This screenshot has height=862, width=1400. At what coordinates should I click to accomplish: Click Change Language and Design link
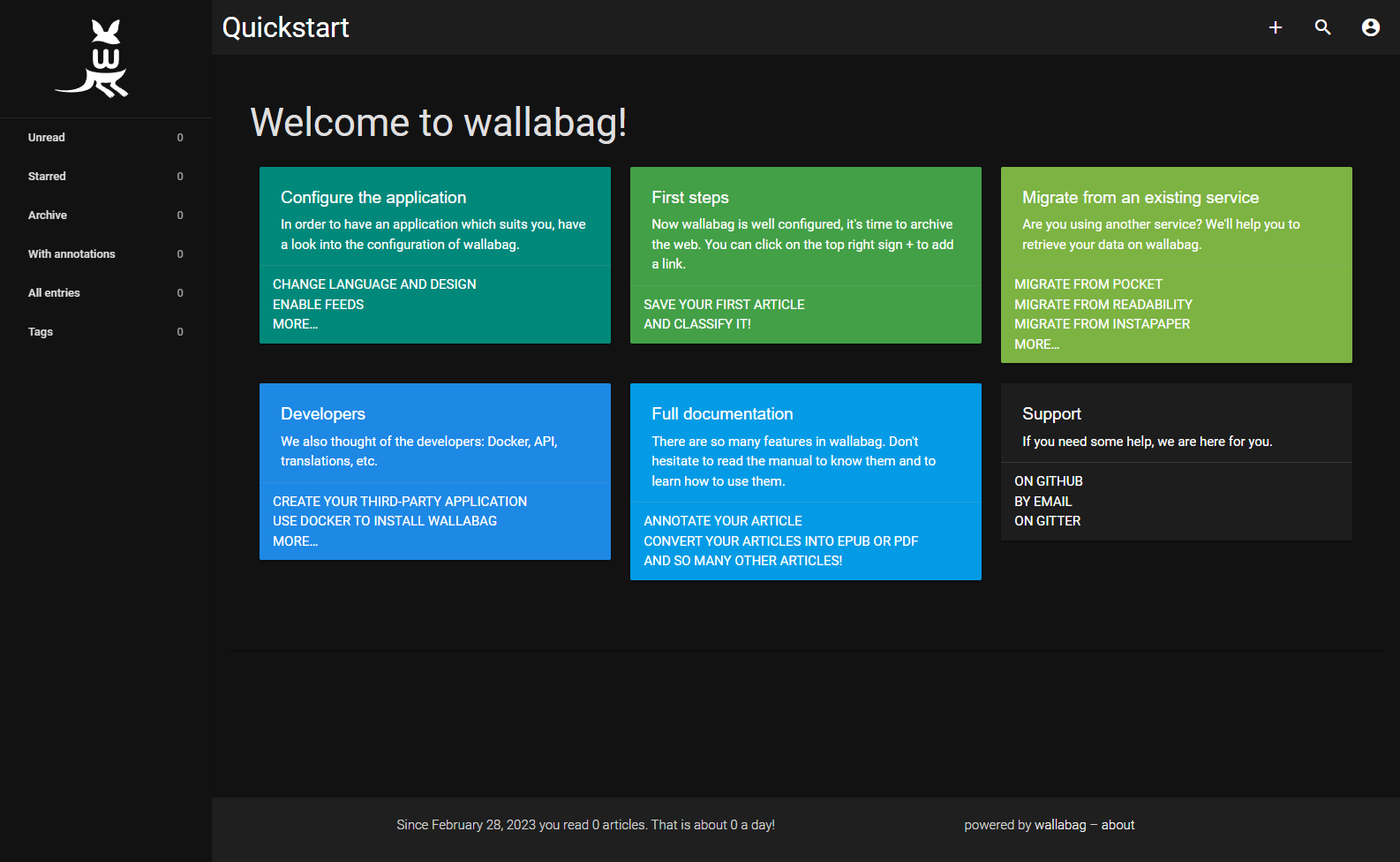374,284
